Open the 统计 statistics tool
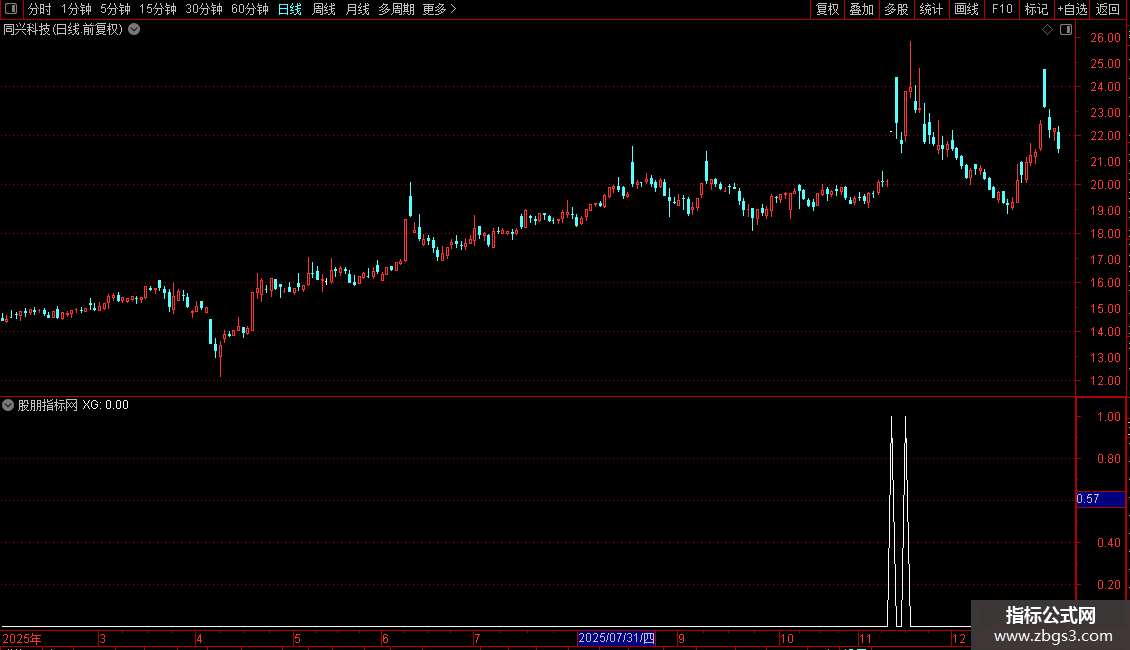1130x650 pixels. [931, 9]
